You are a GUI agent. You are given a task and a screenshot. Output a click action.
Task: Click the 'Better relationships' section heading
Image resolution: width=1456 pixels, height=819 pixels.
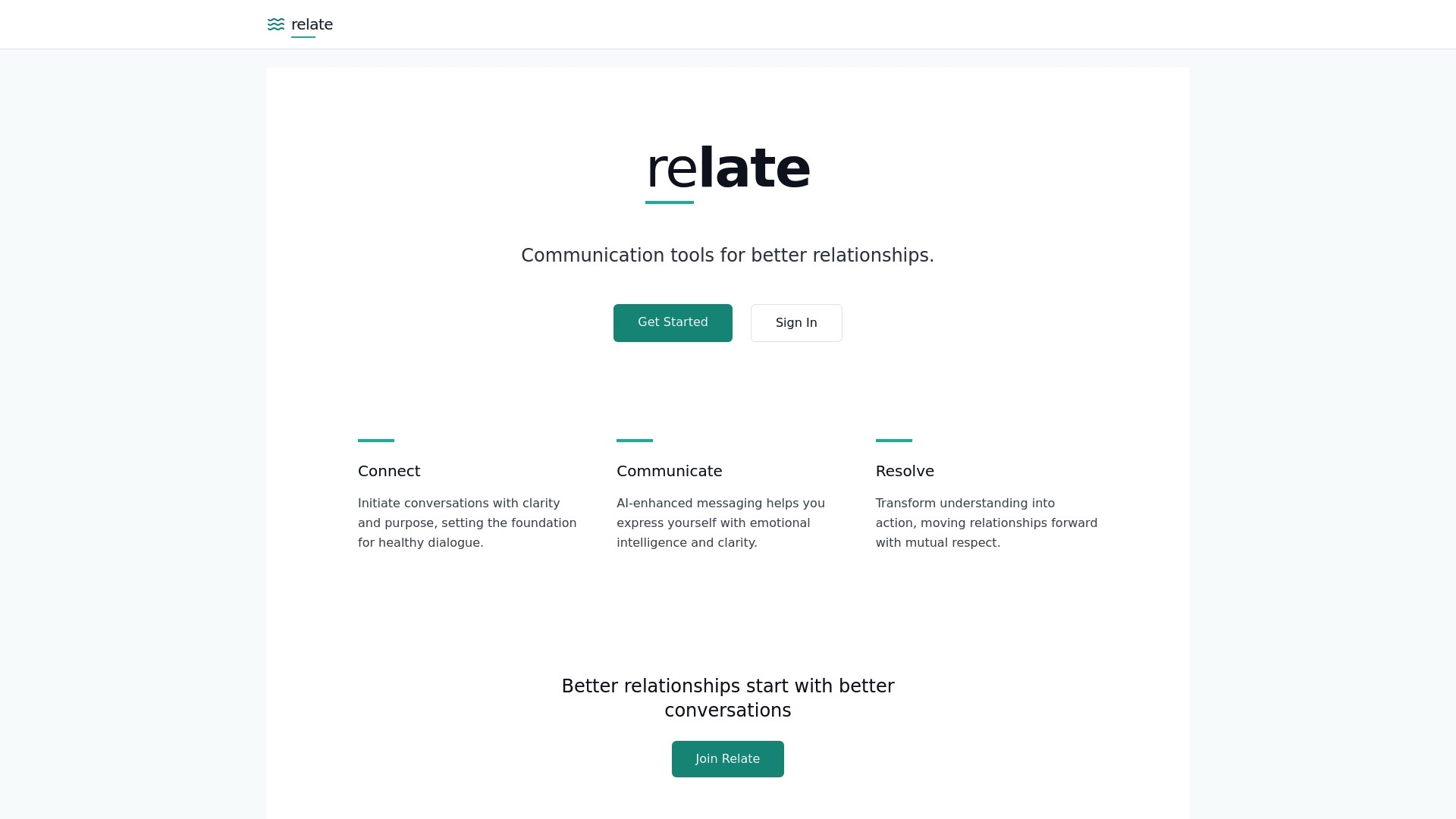[x=727, y=698]
